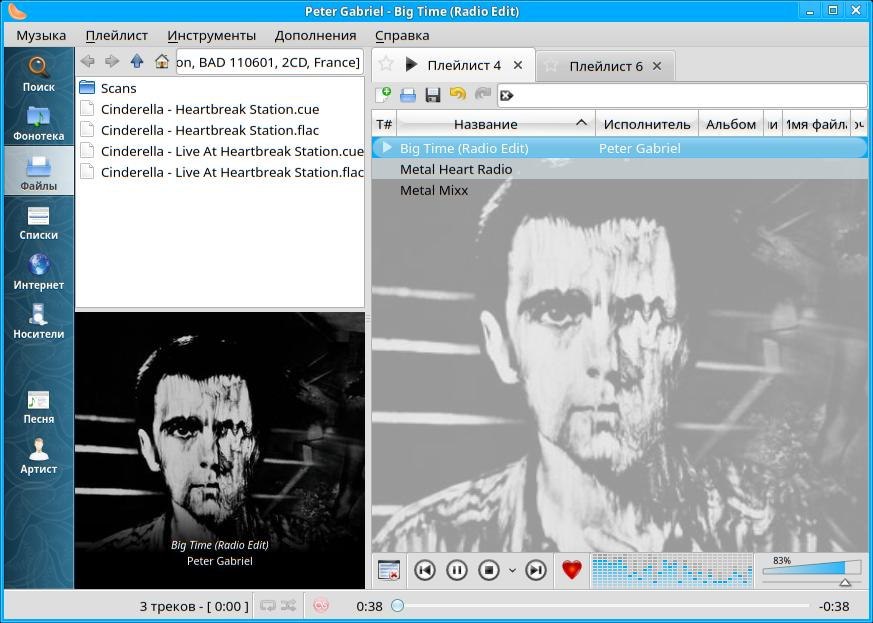Click the playlist search filter field
The width and height of the screenshot is (873, 623).
(x=682, y=95)
